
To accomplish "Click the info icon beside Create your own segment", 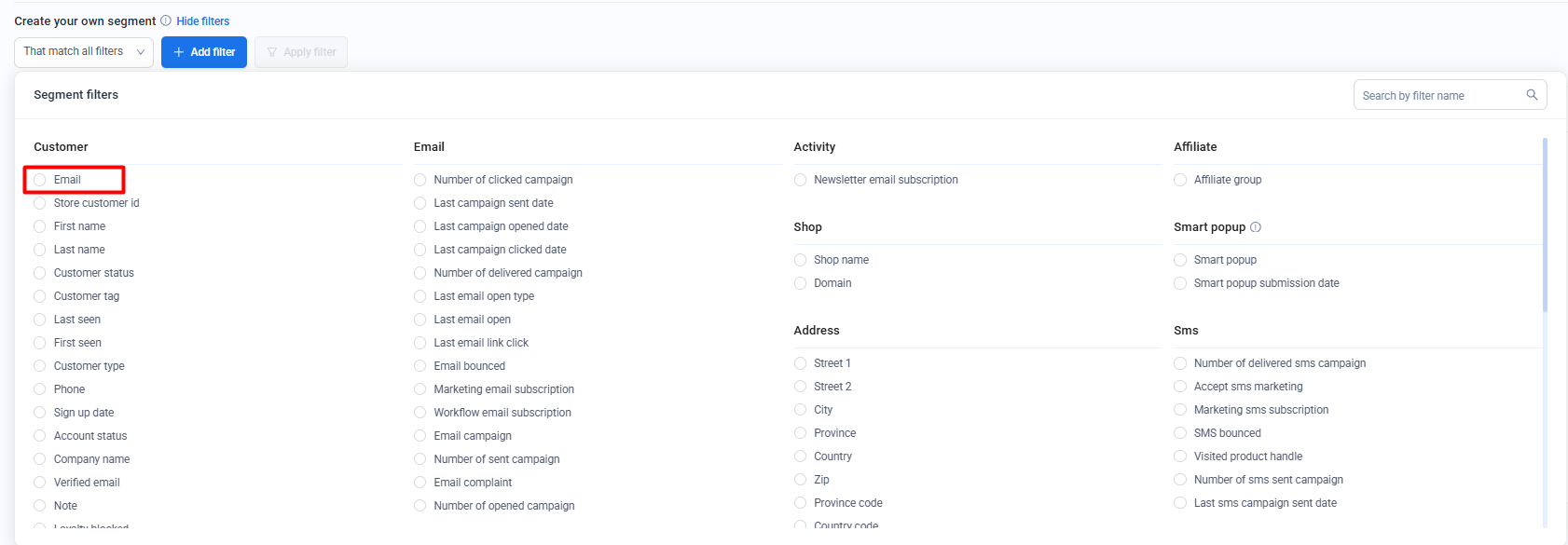I will tap(166, 20).
